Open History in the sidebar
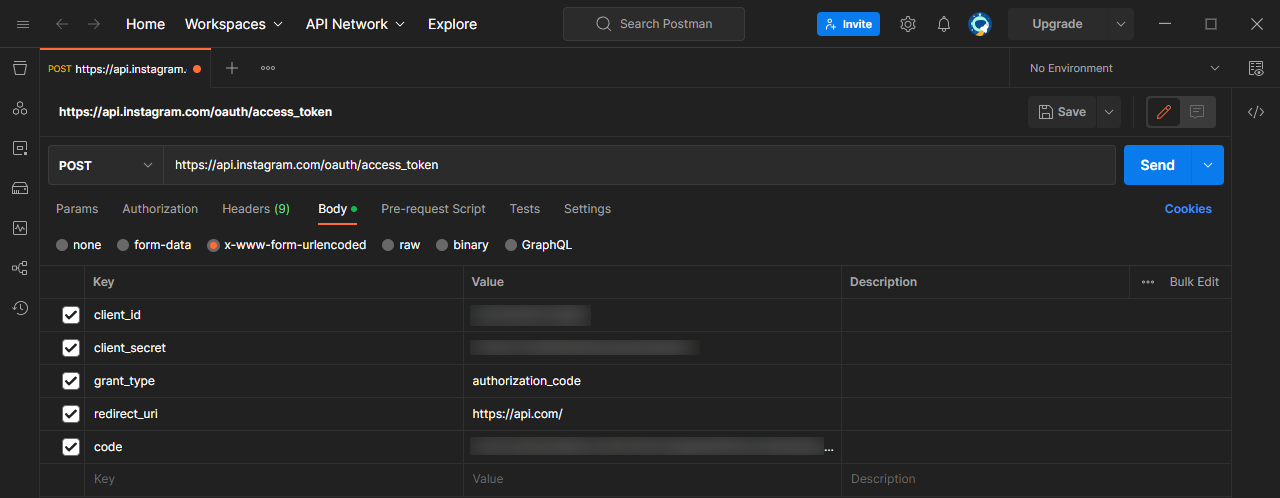Screen dimensions: 1280x498 [x=20, y=308]
